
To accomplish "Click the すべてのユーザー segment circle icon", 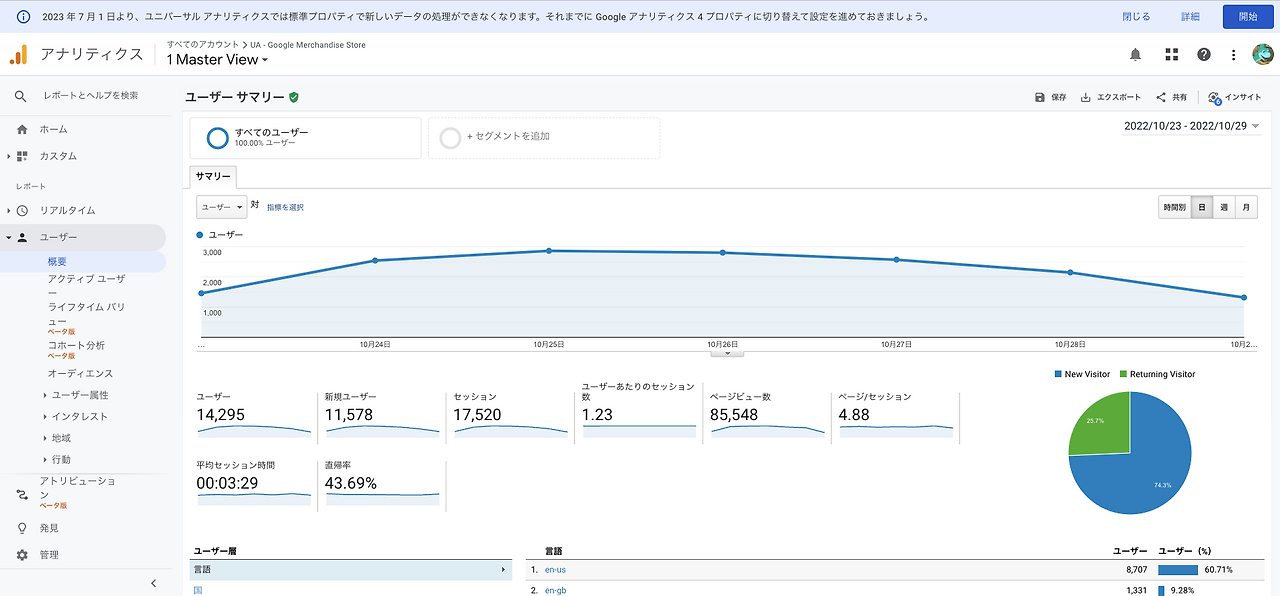I will click(x=217, y=138).
